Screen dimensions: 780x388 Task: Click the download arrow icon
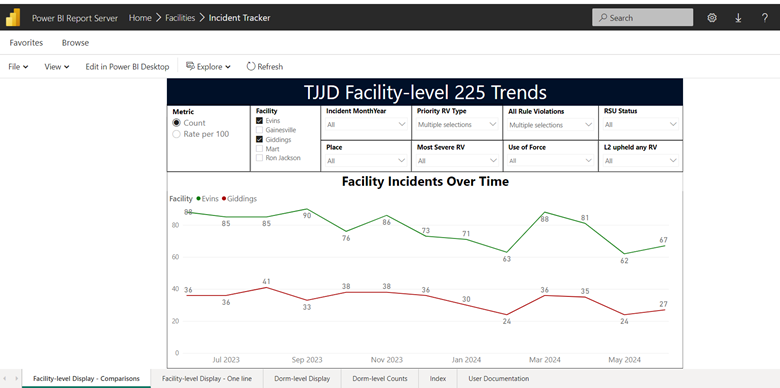738,18
